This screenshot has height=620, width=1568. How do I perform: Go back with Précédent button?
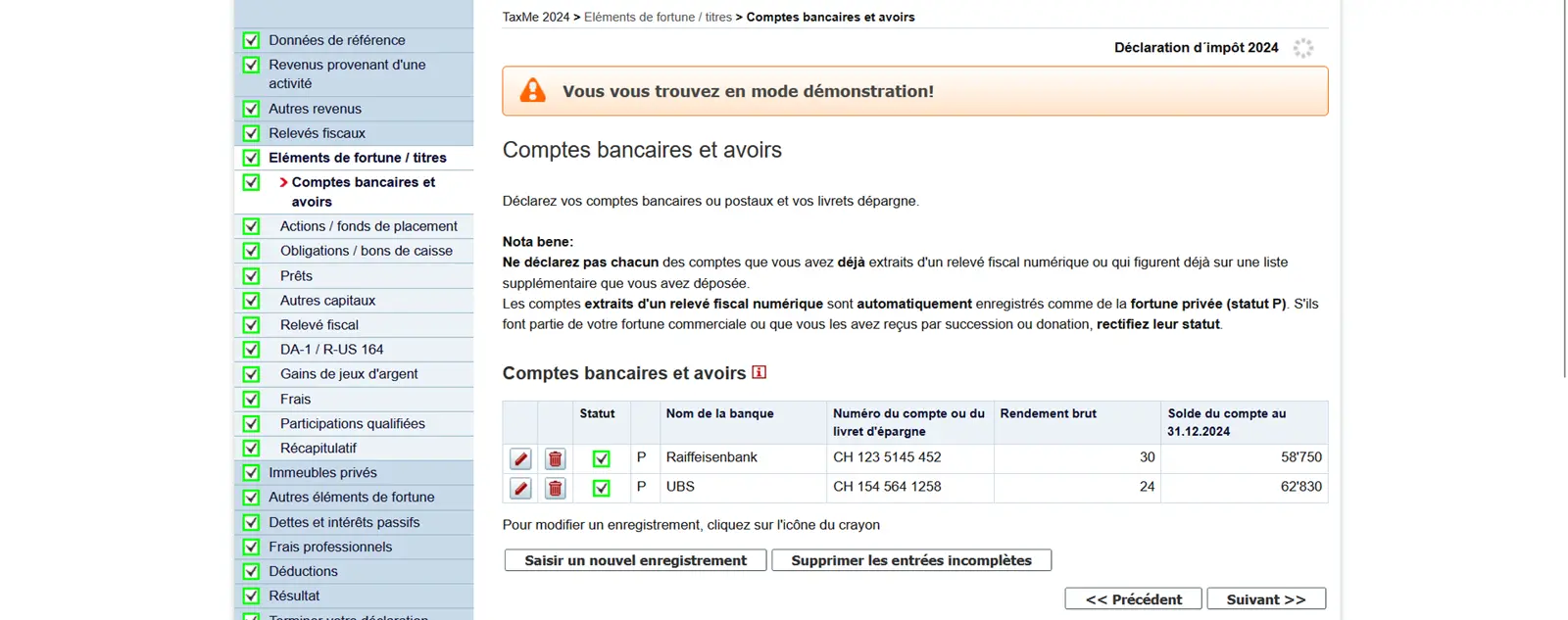[1134, 598]
